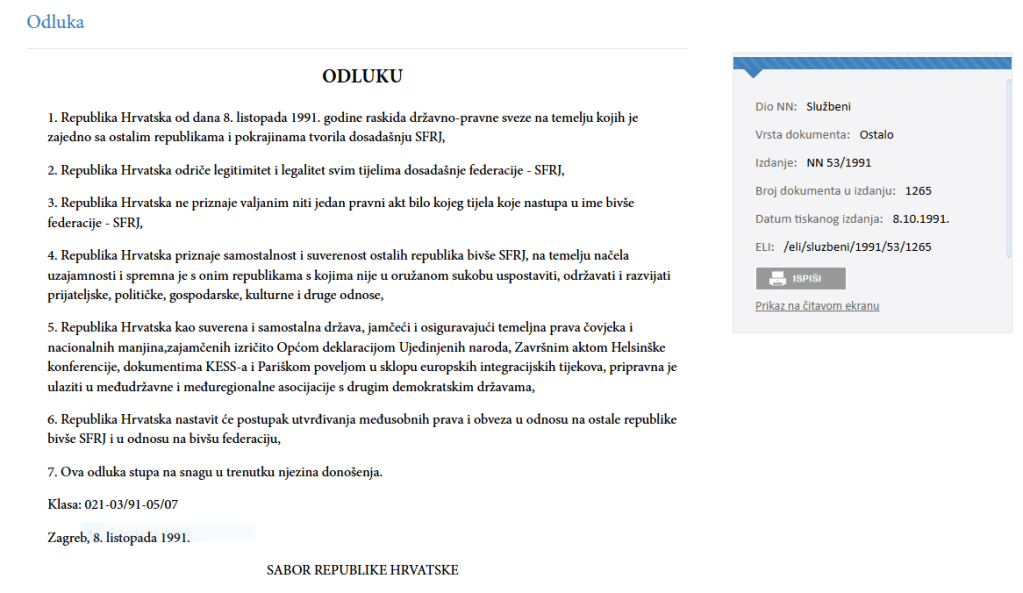Click the 'Ostalo' document type value
Image resolution: width=1023 pixels, height=593 pixels.
876,135
